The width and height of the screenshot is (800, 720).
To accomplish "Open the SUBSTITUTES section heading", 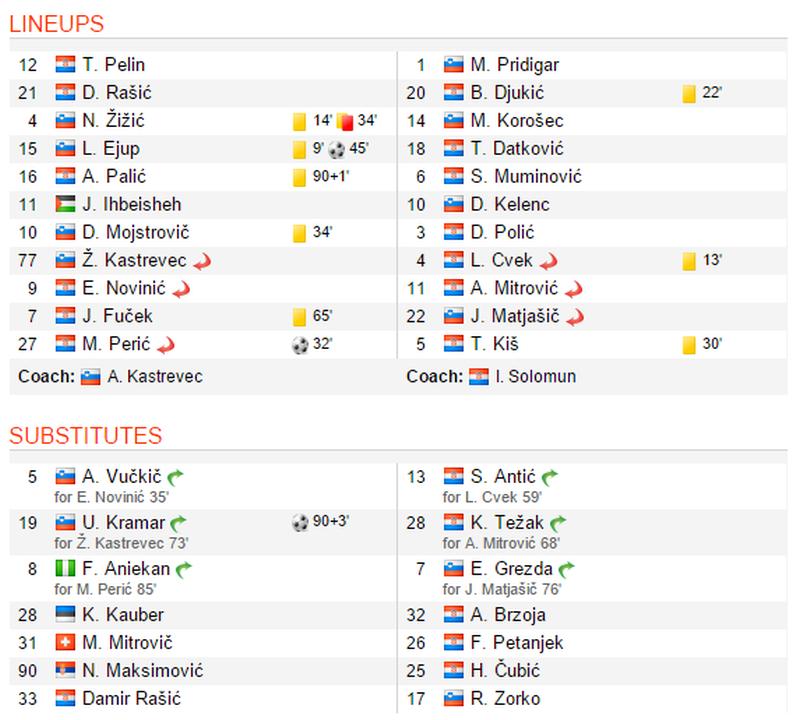I will coord(85,435).
